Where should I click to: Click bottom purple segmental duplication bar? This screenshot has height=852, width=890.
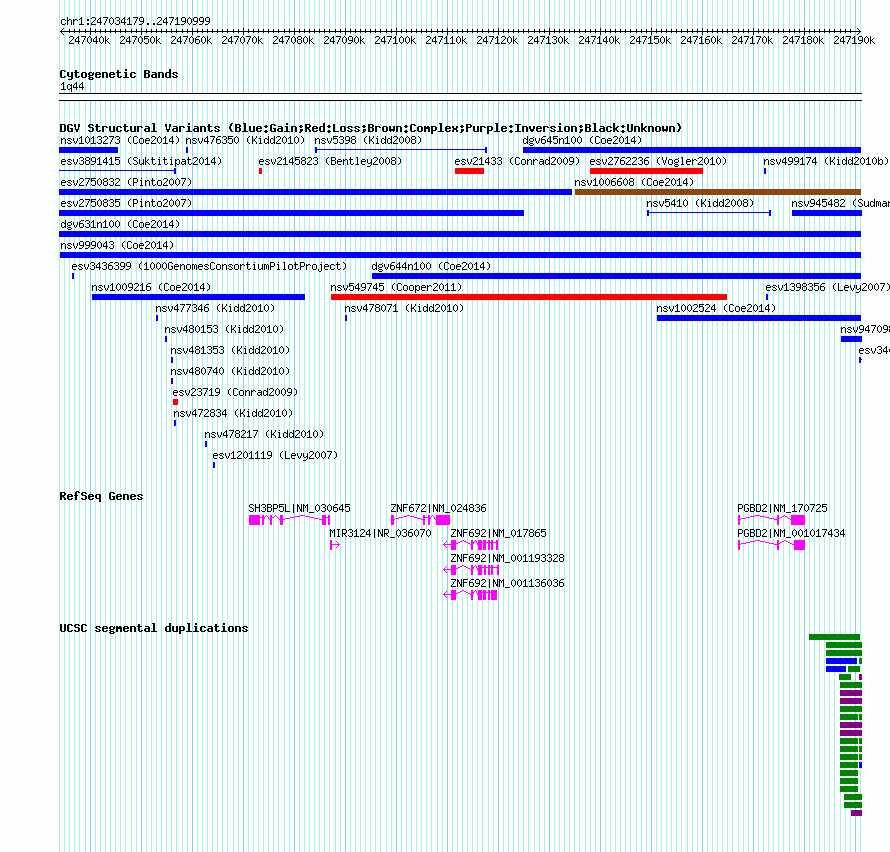click(857, 813)
